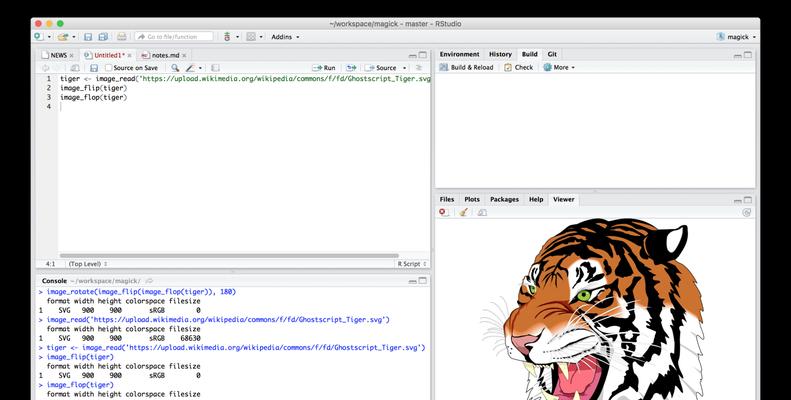The image size is (791, 400).
Task: Focus the Go to file/function field
Action: [174, 37]
